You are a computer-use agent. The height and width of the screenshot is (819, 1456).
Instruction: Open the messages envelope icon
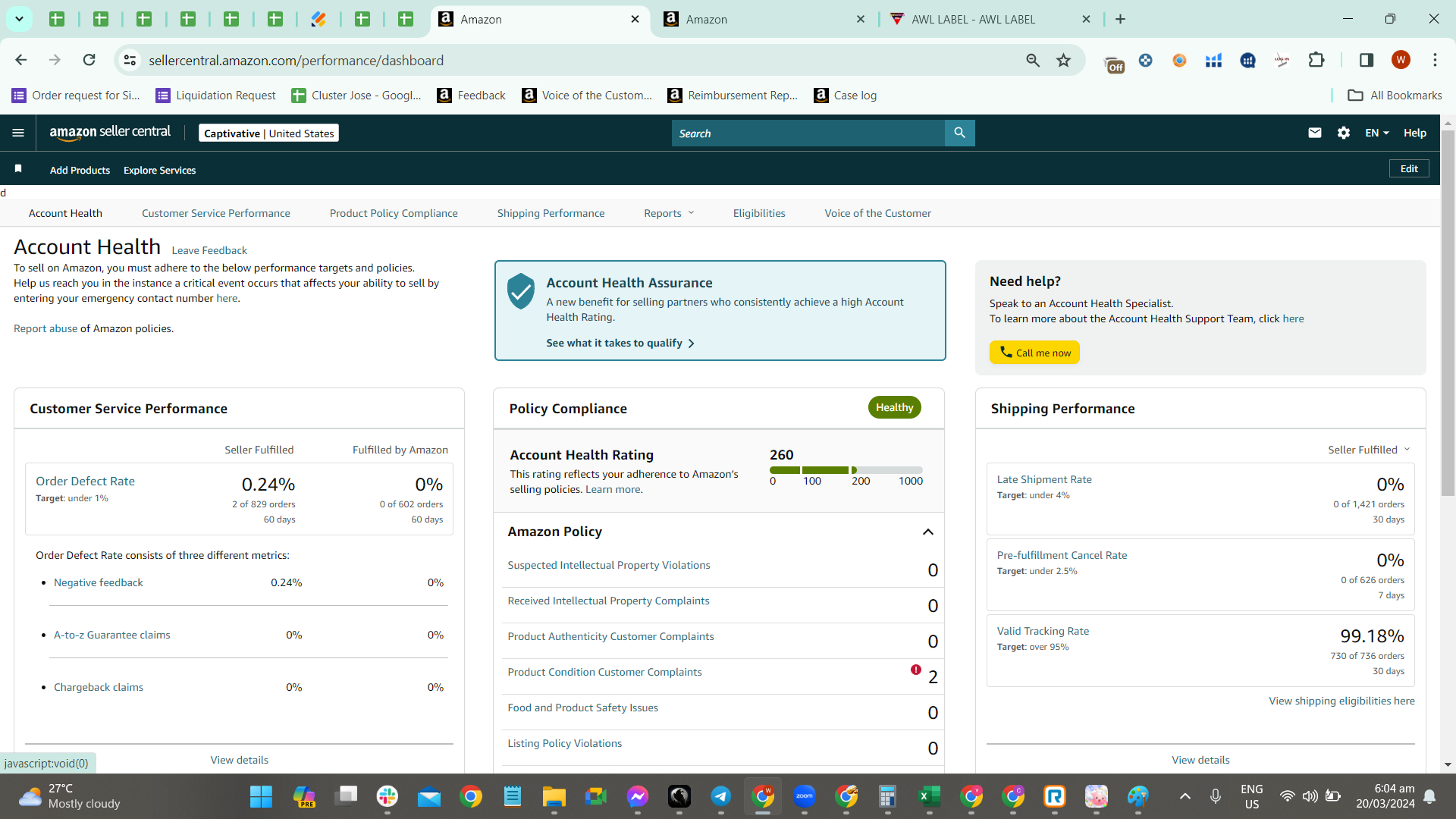click(x=1315, y=133)
